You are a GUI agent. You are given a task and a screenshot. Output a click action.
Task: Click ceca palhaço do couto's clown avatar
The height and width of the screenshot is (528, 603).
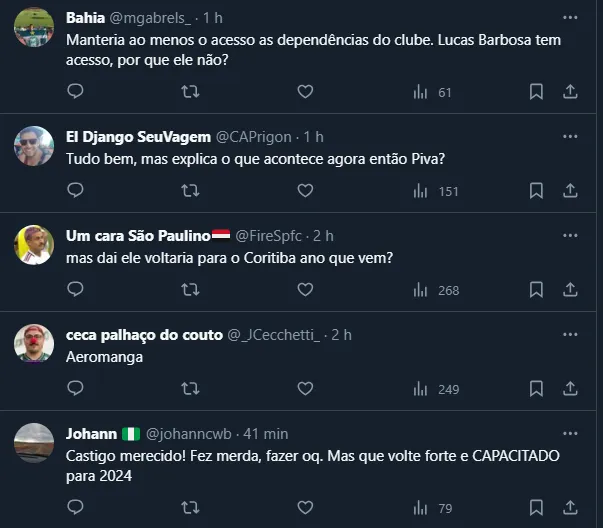(34, 344)
